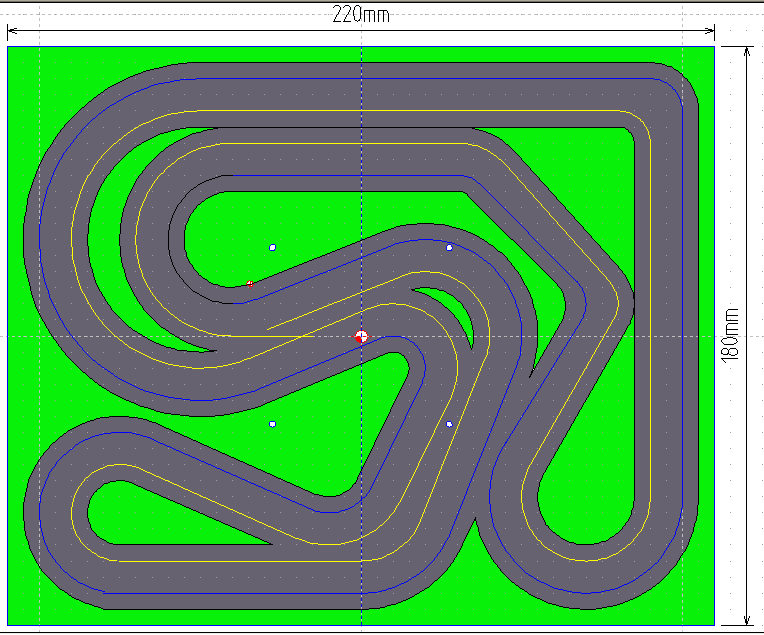Select the lower-right white mounting hole dot

tap(449, 425)
